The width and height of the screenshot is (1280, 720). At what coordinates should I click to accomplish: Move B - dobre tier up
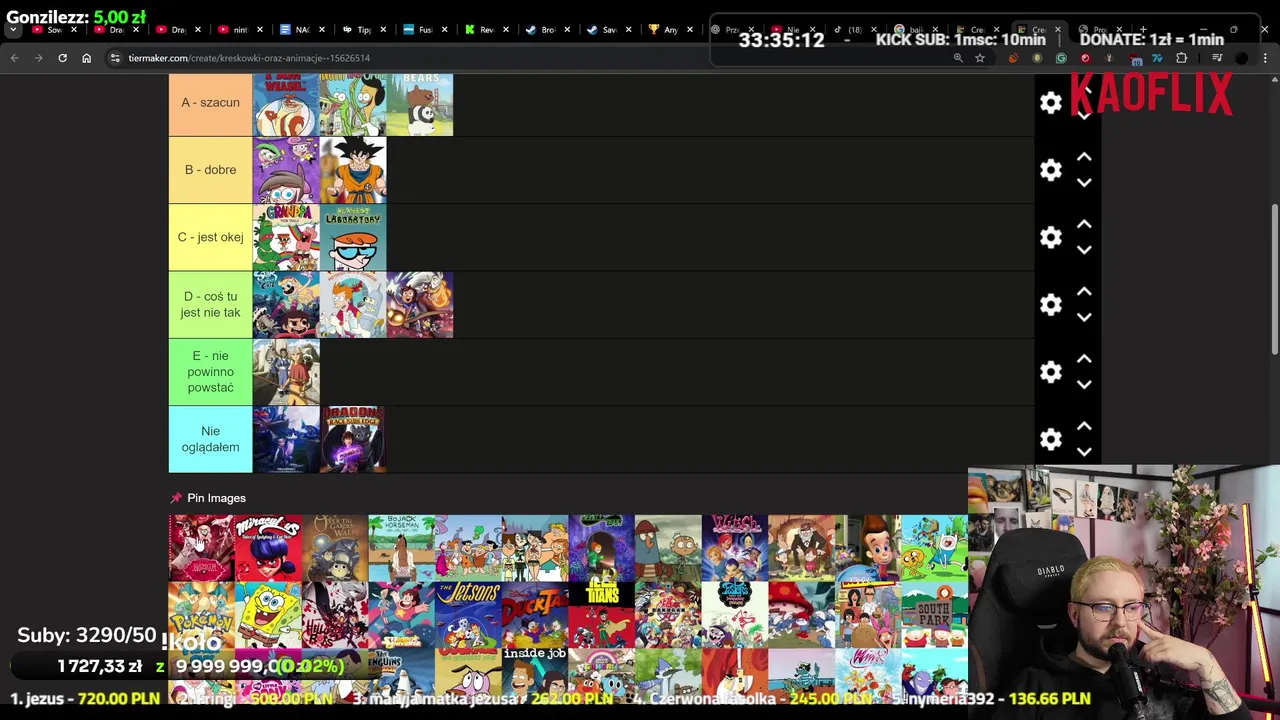pos(1084,157)
